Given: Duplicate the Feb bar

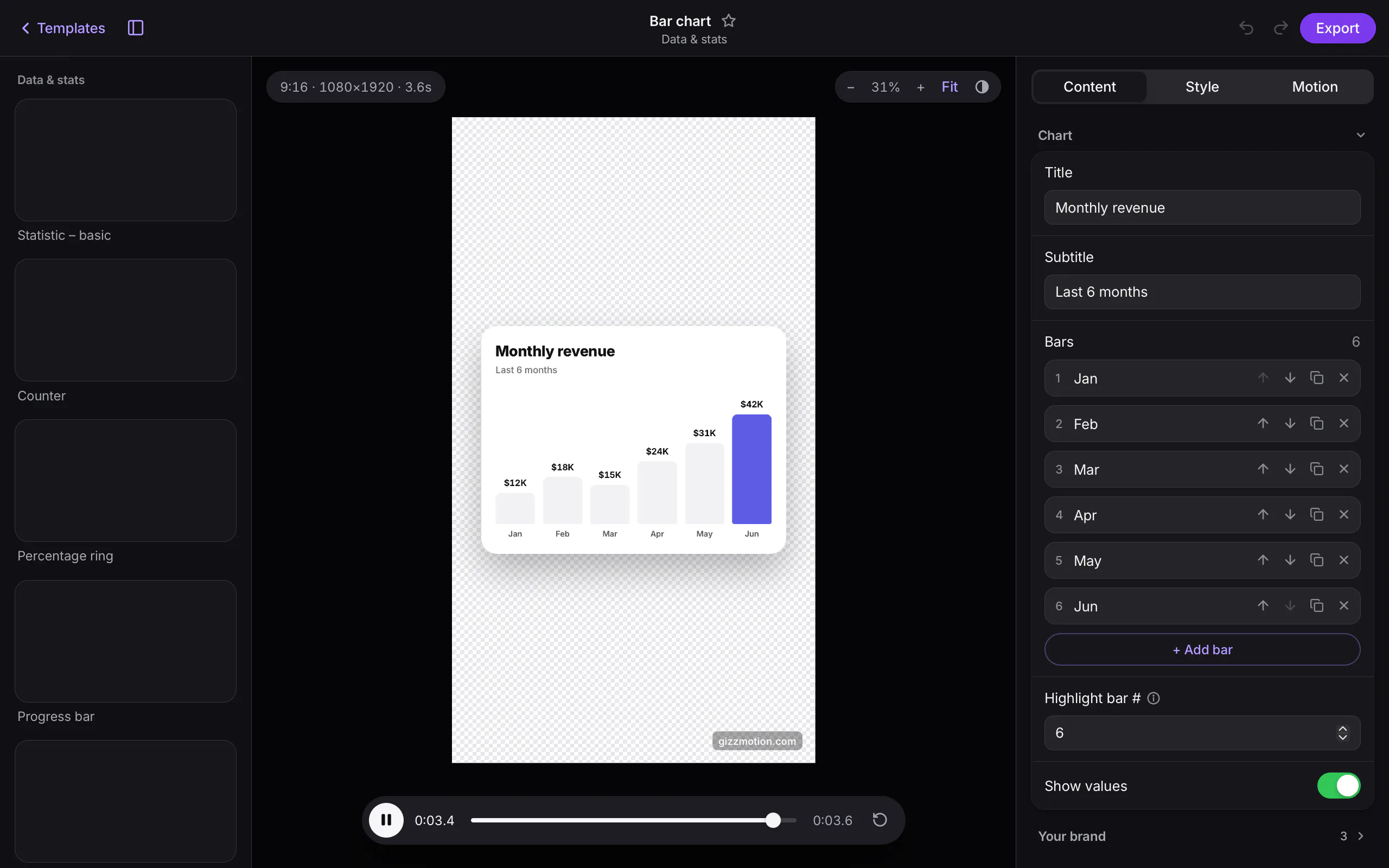Looking at the screenshot, I should (x=1317, y=424).
